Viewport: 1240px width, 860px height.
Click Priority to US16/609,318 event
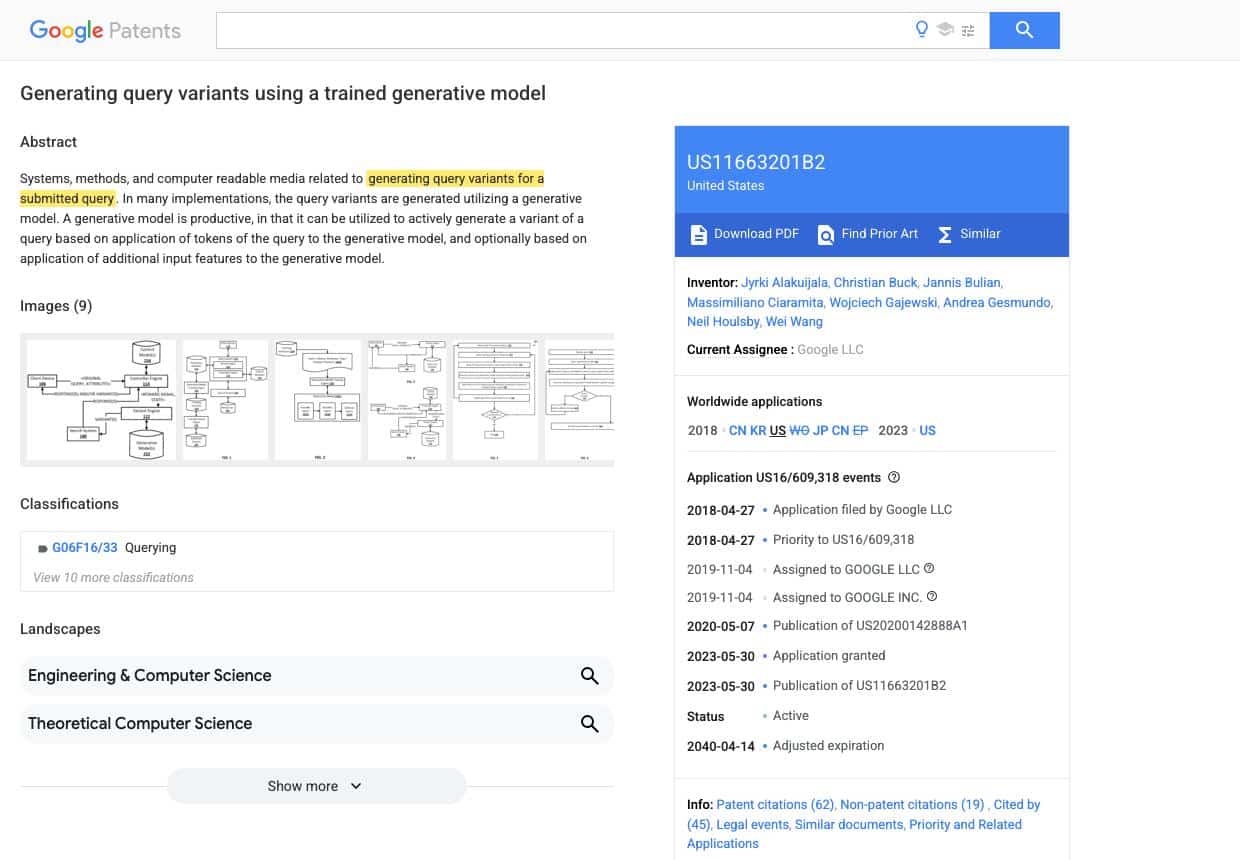click(x=843, y=539)
